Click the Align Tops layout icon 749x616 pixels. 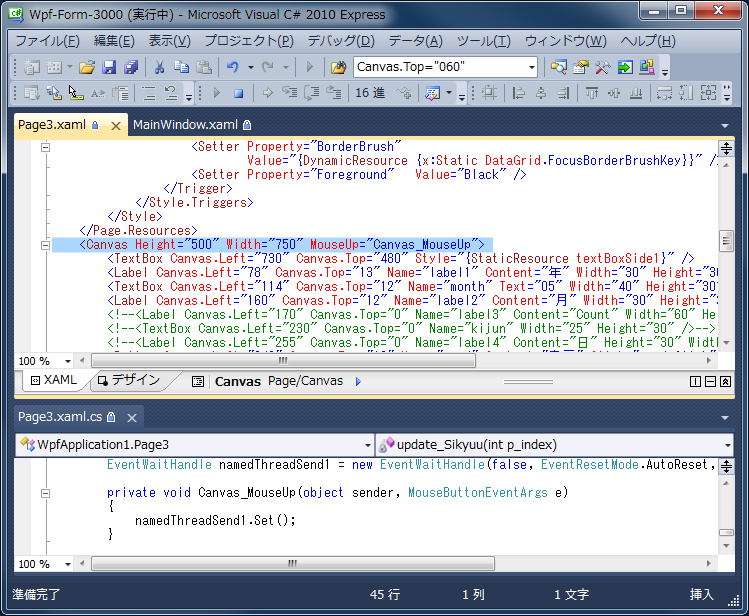[x=592, y=93]
